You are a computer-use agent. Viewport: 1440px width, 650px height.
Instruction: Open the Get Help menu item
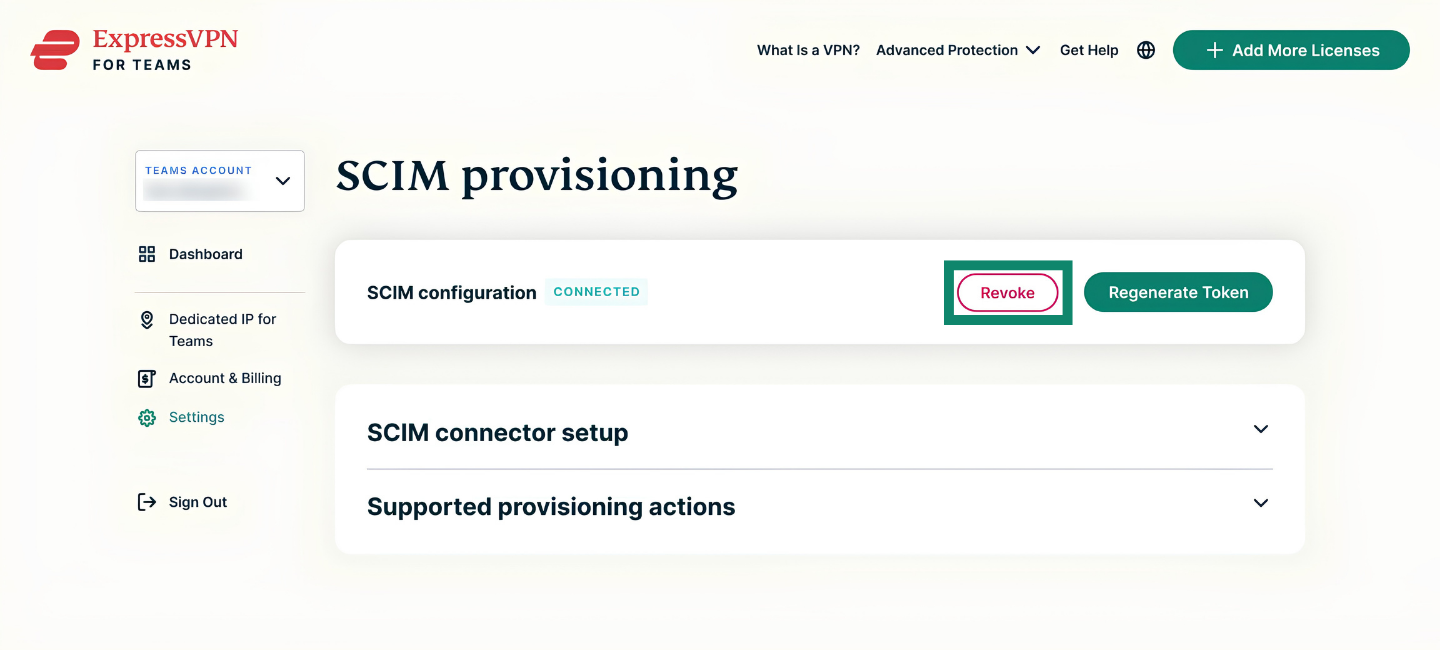pos(1089,50)
